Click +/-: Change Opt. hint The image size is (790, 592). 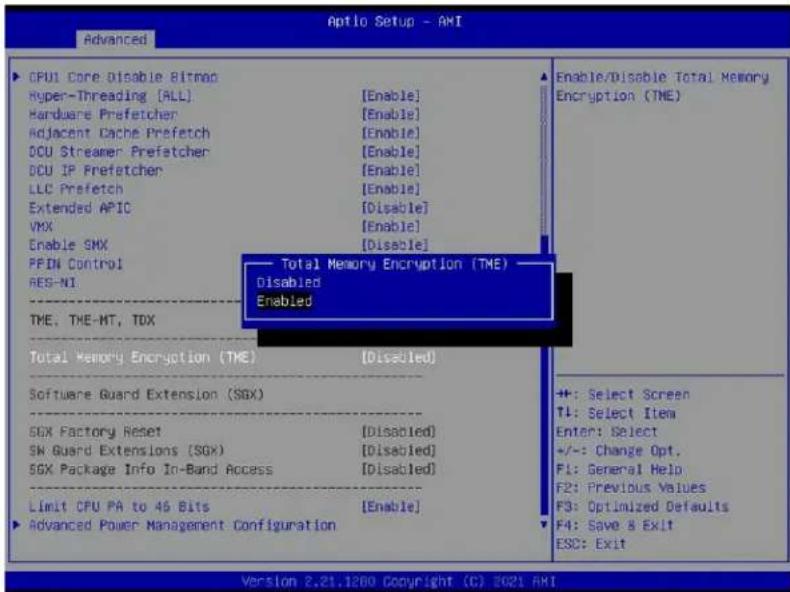tap(618, 450)
